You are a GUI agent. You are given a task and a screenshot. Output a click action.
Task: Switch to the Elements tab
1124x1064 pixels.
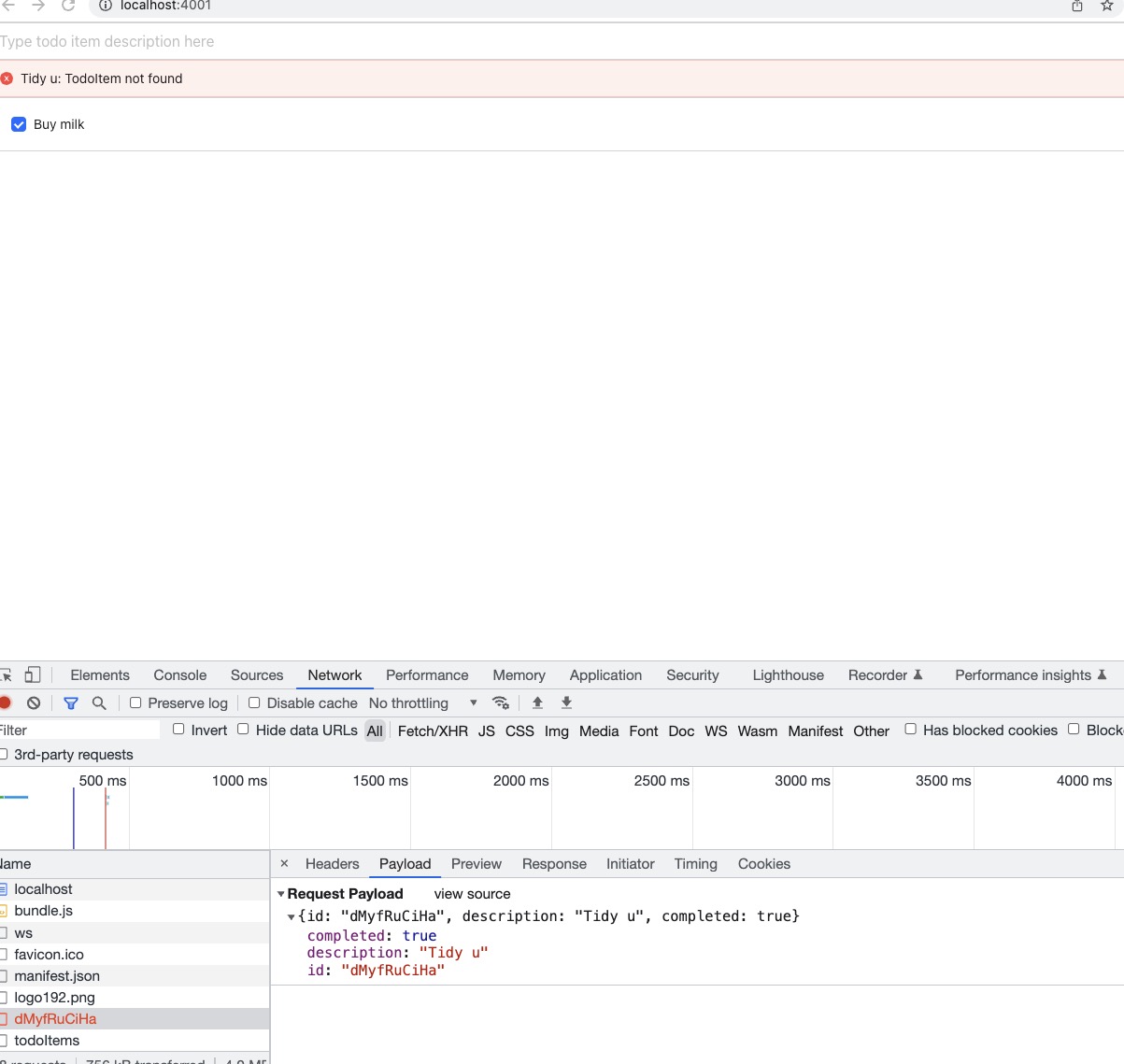pyautogui.click(x=100, y=674)
